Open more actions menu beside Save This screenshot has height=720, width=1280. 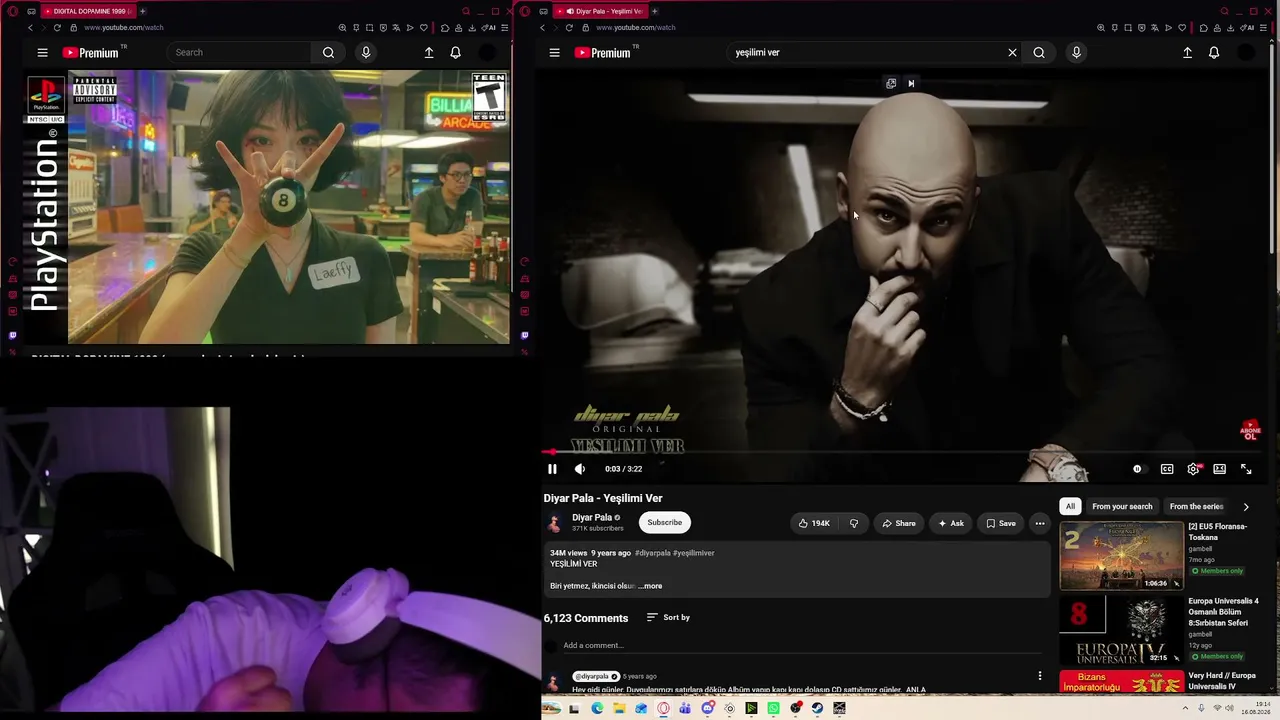1040,523
